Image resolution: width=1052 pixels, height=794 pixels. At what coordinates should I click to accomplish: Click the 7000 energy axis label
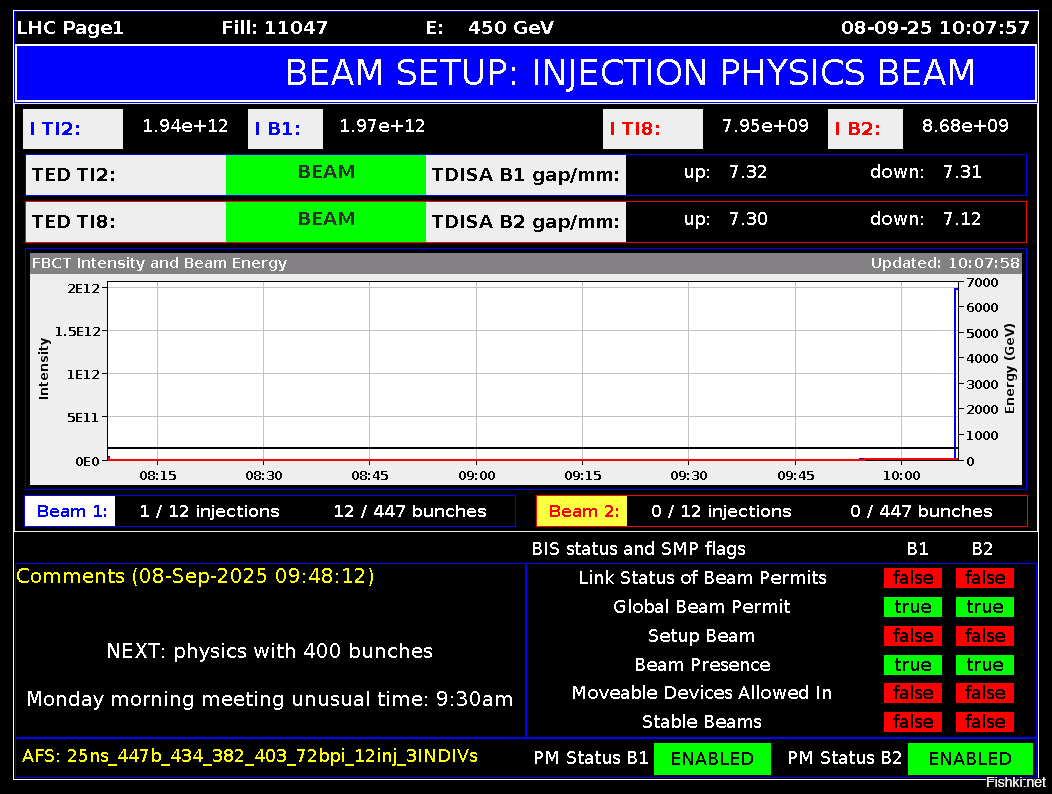click(x=983, y=283)
